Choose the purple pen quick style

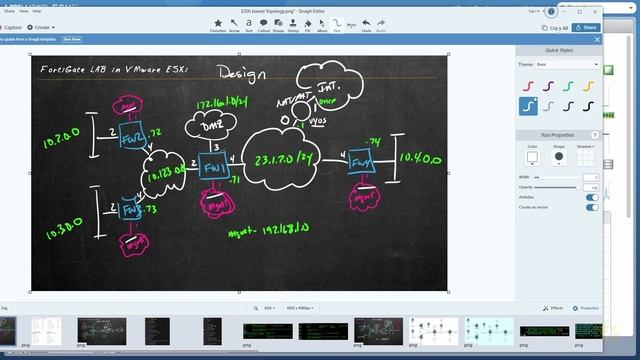[x=548, y=86]
